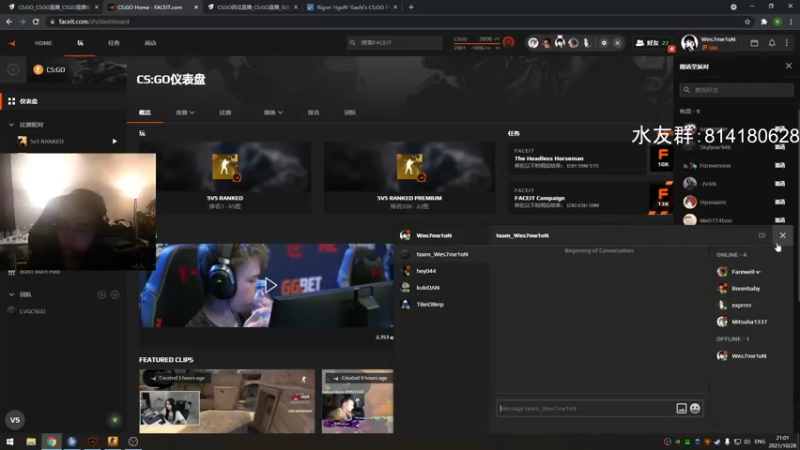800x450 pixels.
Task: Play the featured stream video
Action: pyautogui.click(x=270, y=286)
